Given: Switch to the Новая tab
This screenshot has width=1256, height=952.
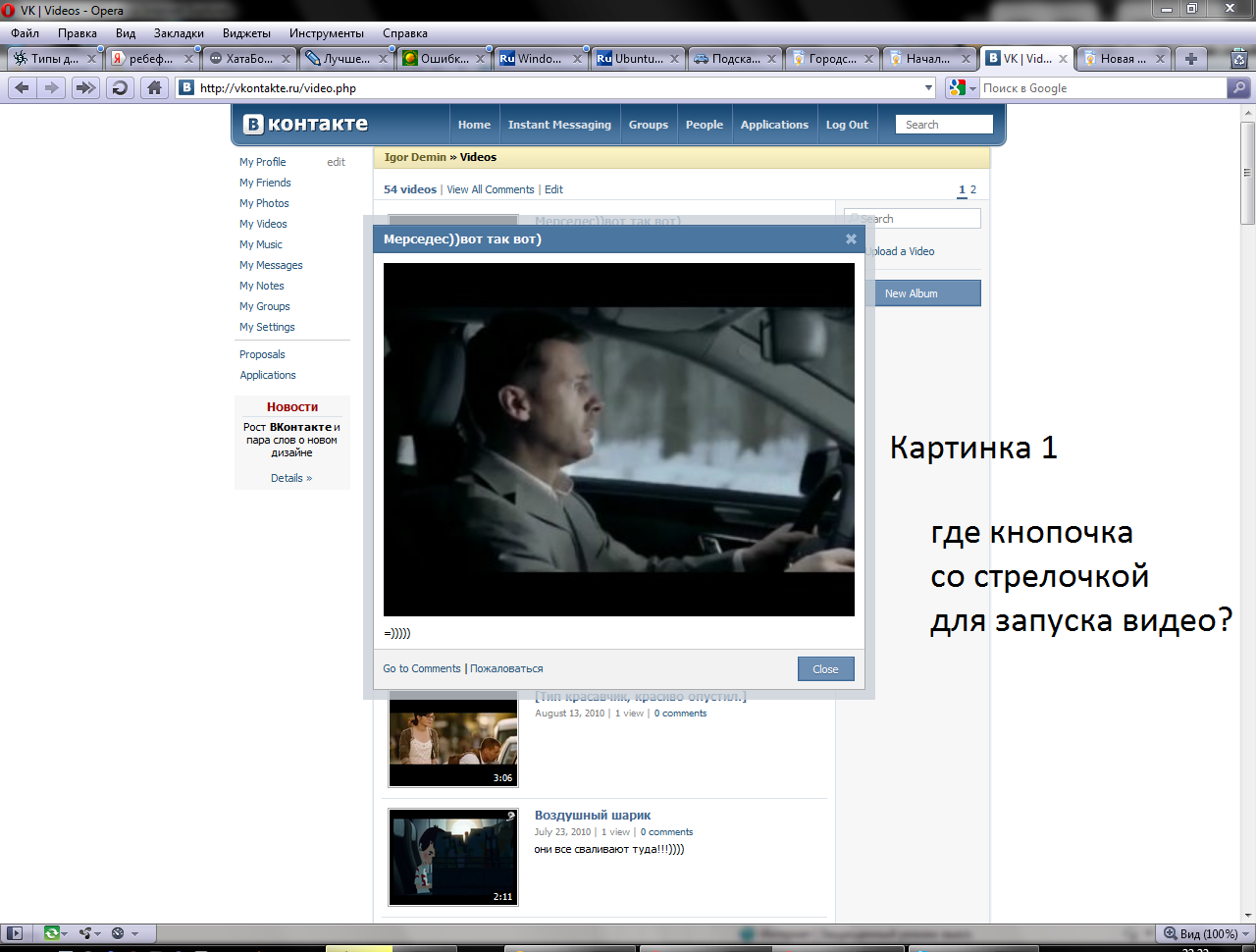Looking at the screenshot, I should (1124, 59).
